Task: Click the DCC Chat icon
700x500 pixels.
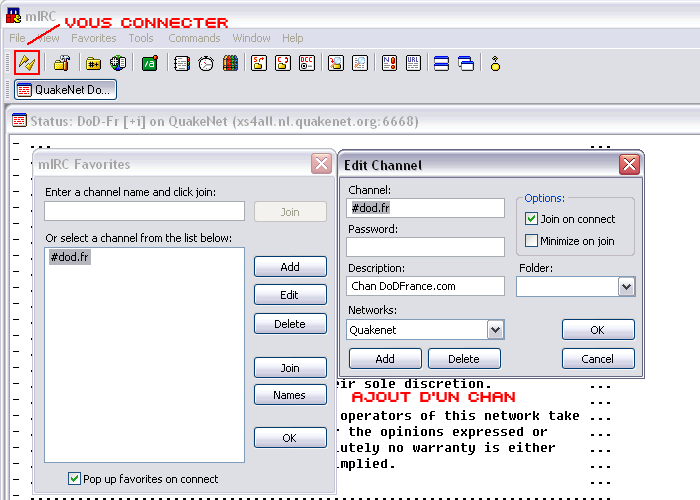Action: point(283,63)
